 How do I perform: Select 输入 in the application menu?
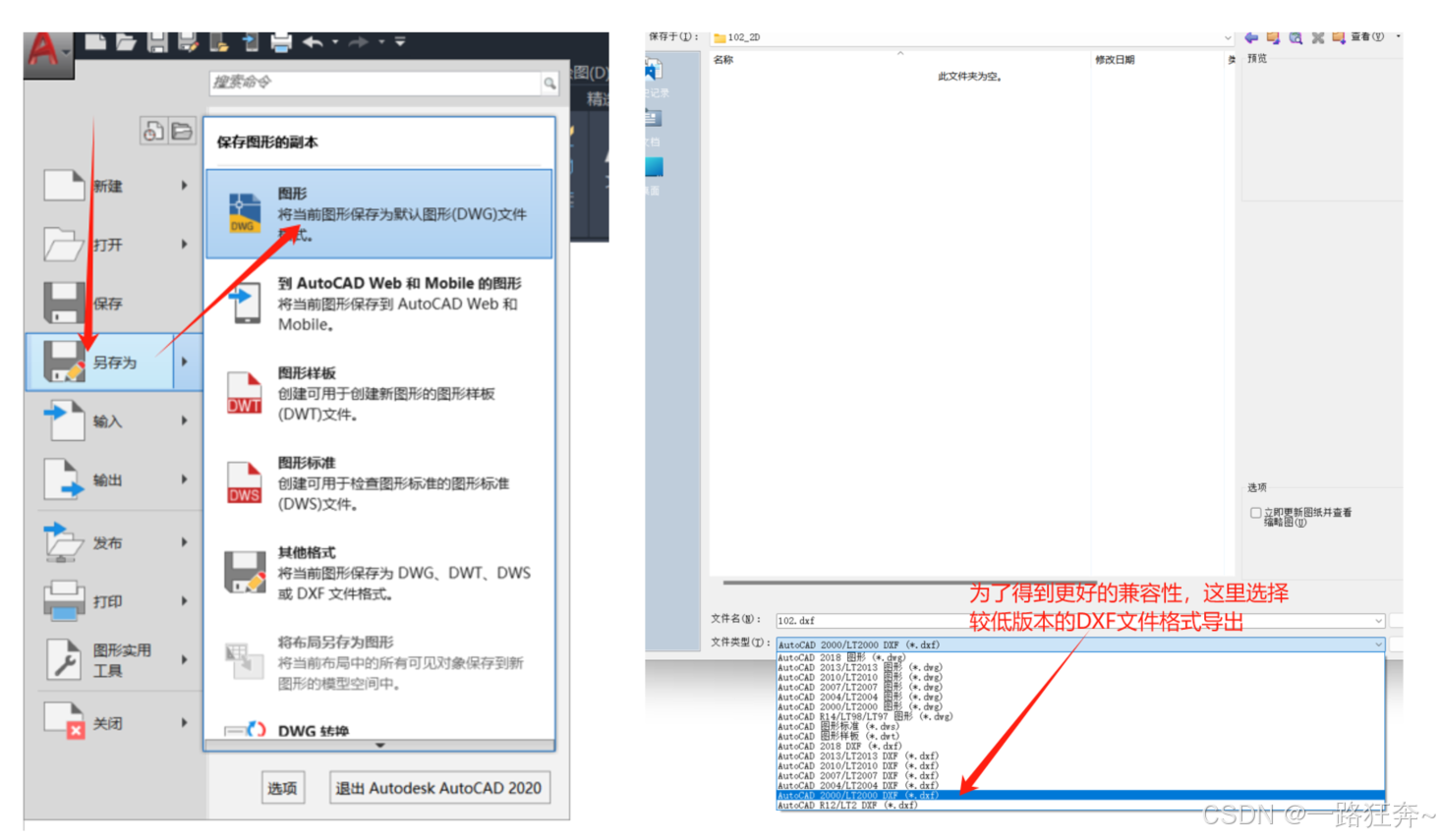[x=113, y=421]
